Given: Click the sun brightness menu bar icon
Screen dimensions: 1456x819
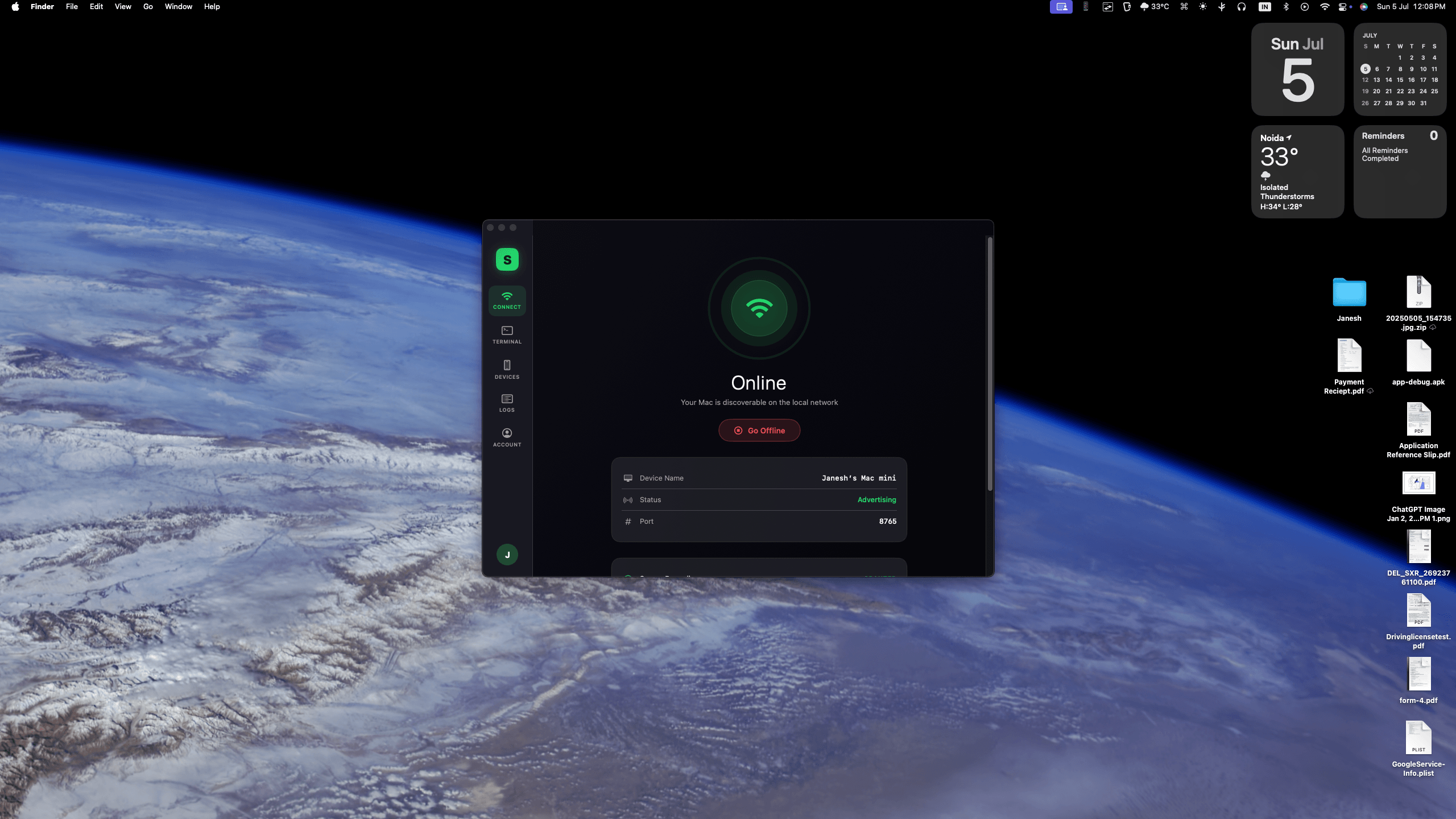Looking at the screenshot, I should click(x=1203, y=7).
